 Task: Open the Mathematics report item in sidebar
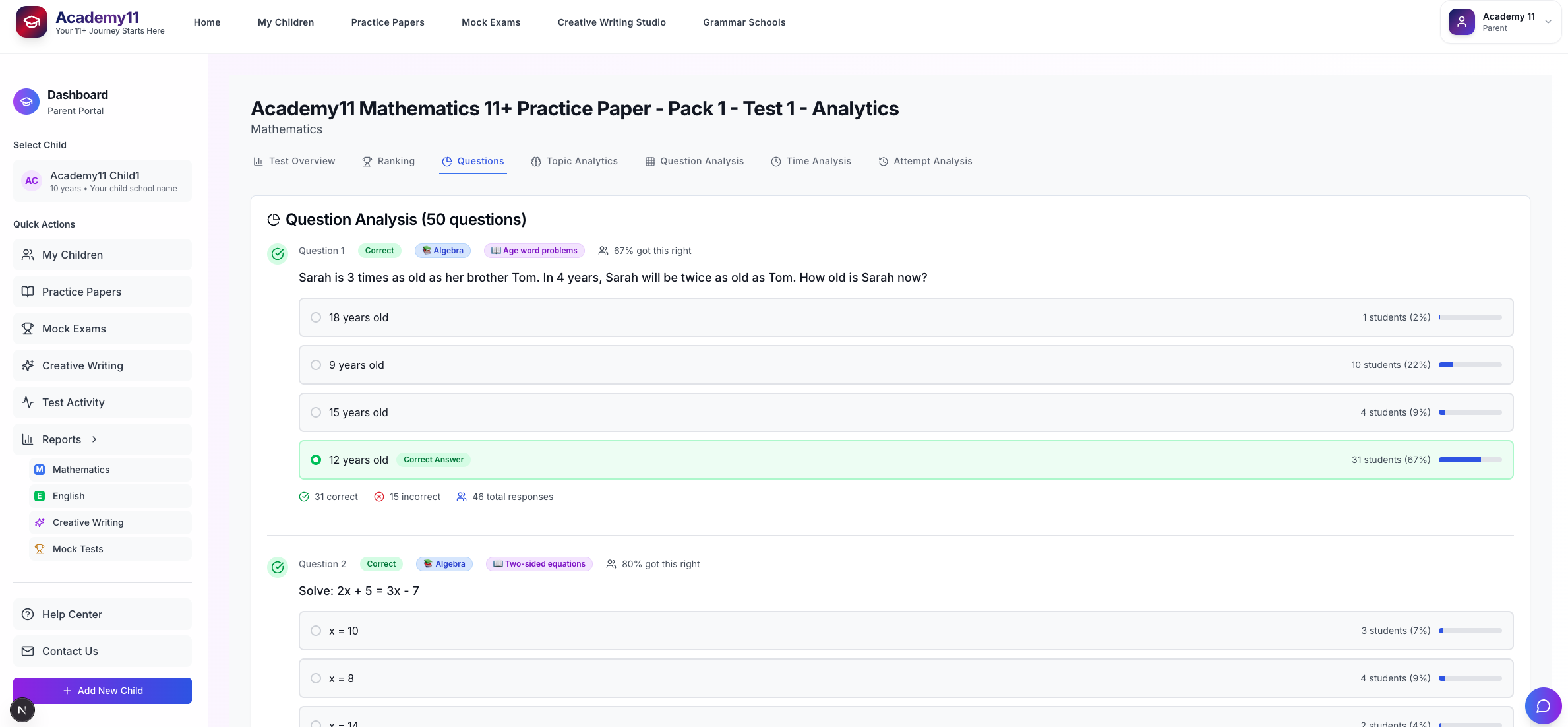(x=81, y=470)
